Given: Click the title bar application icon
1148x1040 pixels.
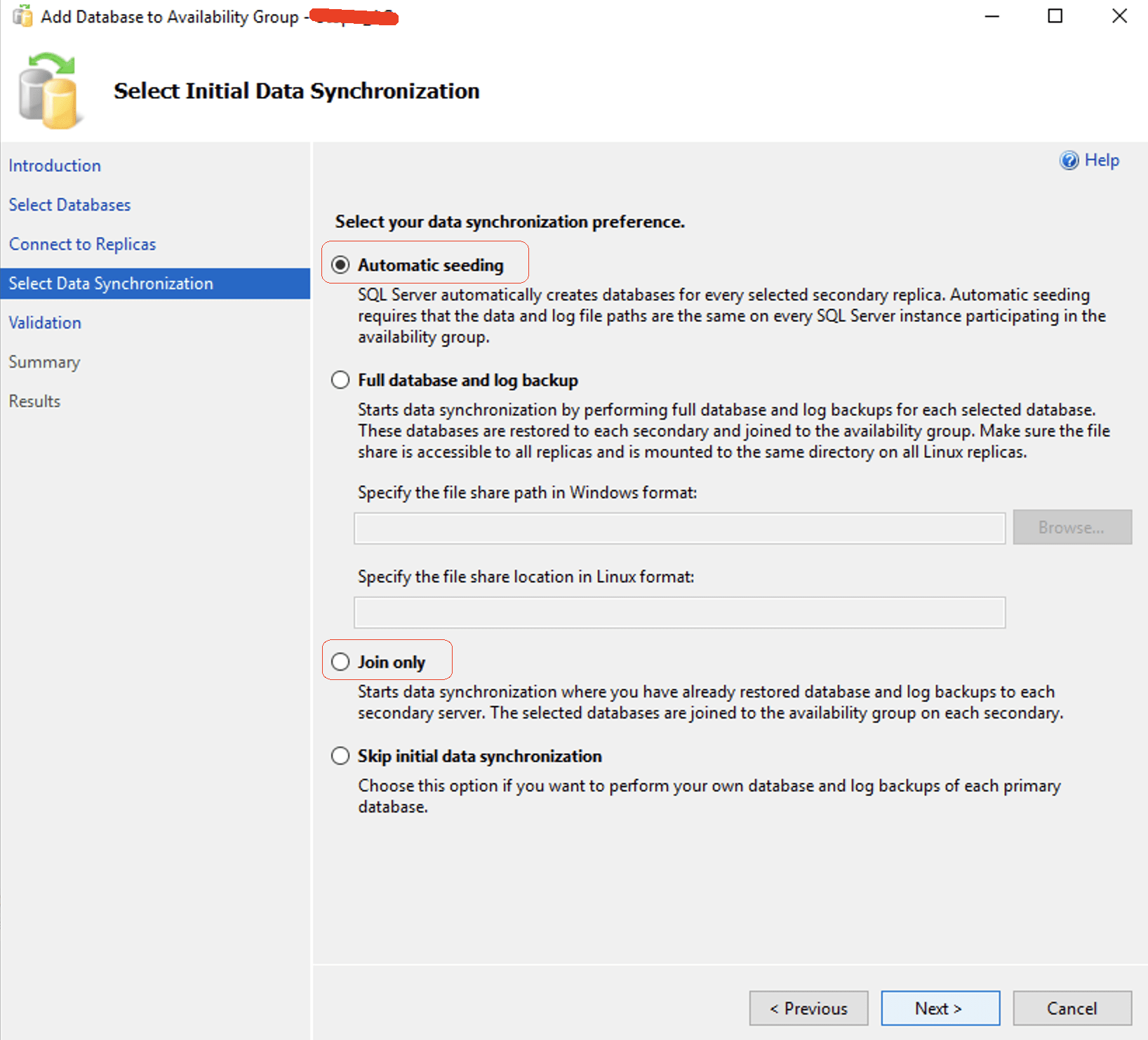Looking at the screenshot, I should 22,16.
